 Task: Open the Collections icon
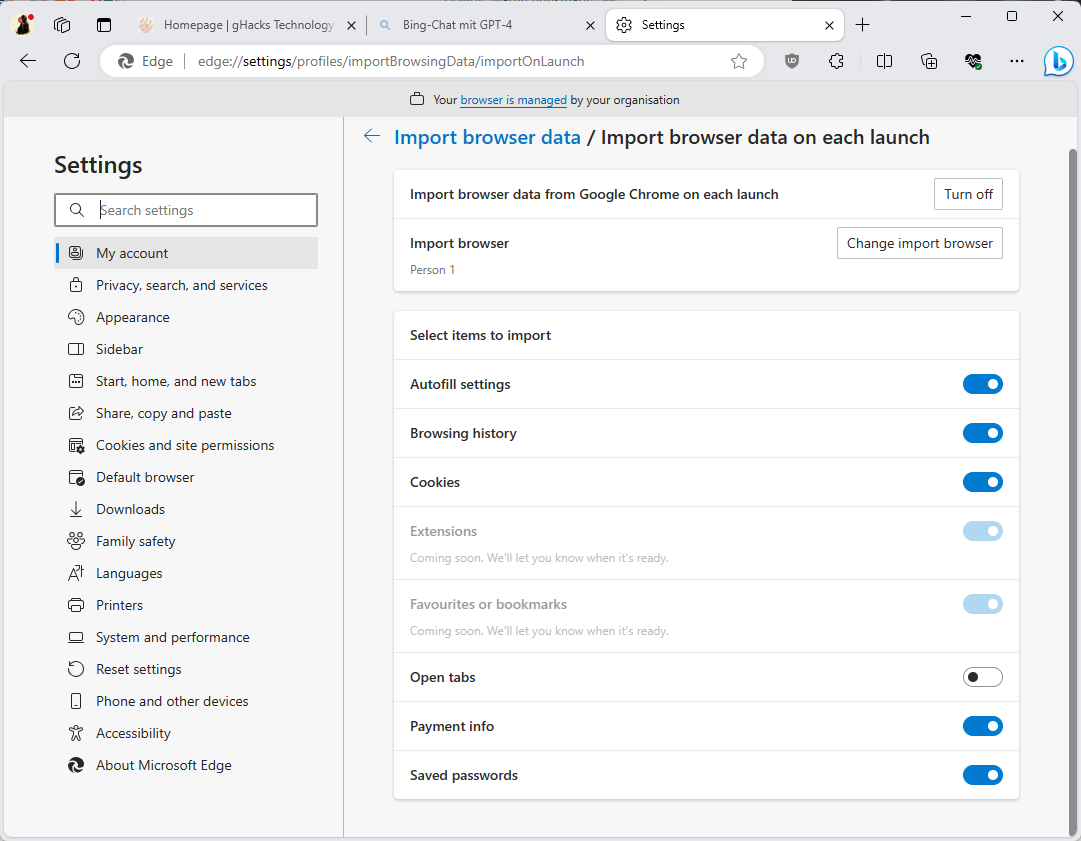pos(929,61)
